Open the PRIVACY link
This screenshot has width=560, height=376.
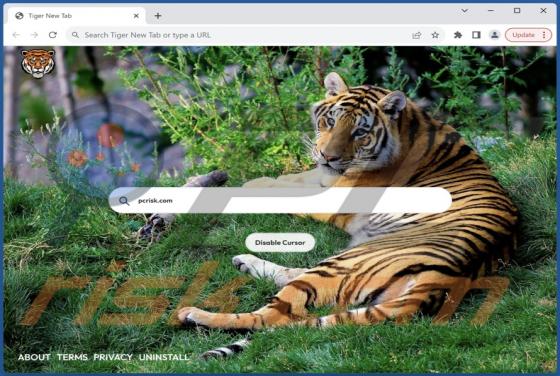coord(113,357)
